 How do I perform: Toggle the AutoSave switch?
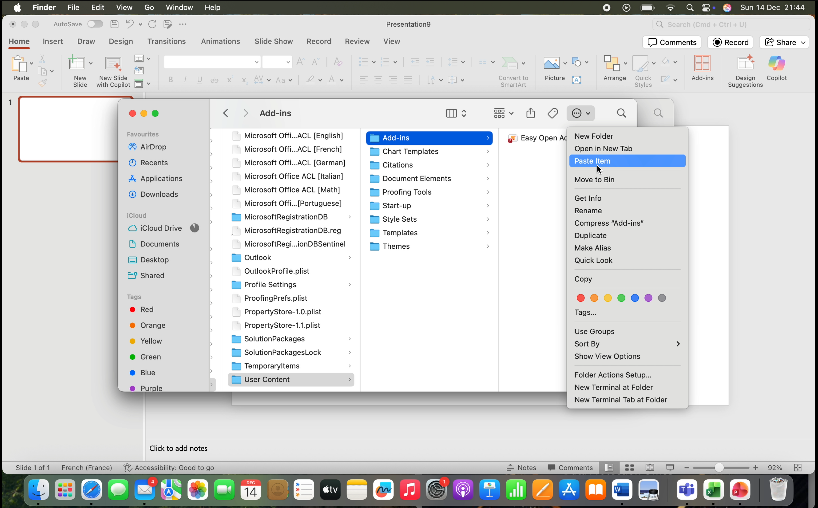point(95,23)
